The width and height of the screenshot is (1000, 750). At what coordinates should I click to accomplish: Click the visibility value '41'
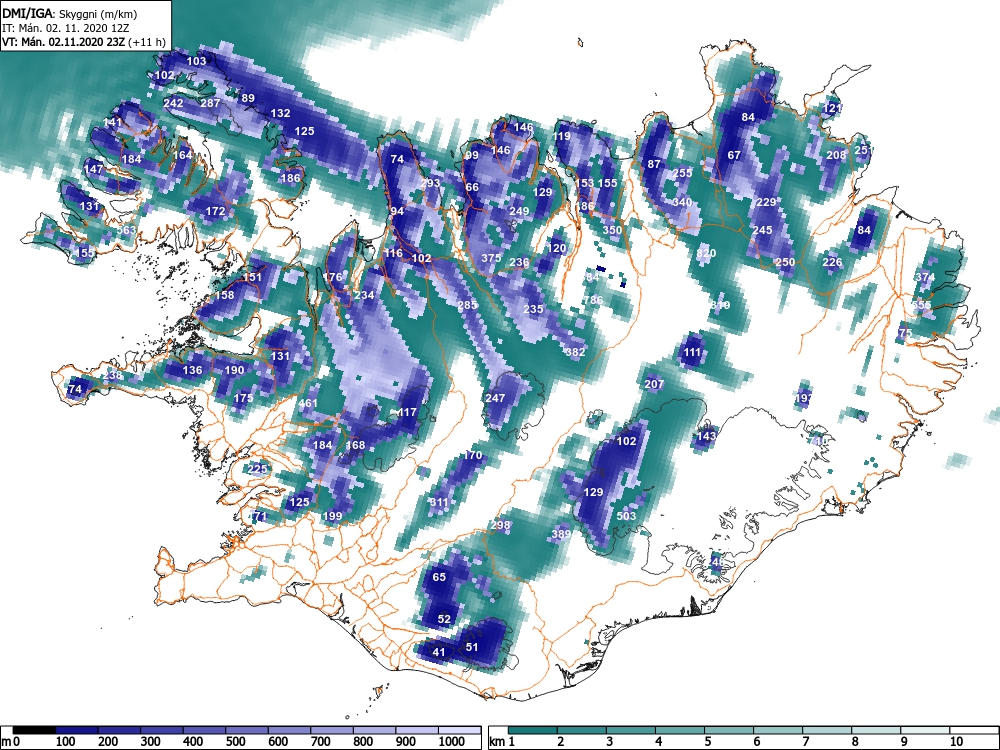pyautogui.click(x=439, y=652)
